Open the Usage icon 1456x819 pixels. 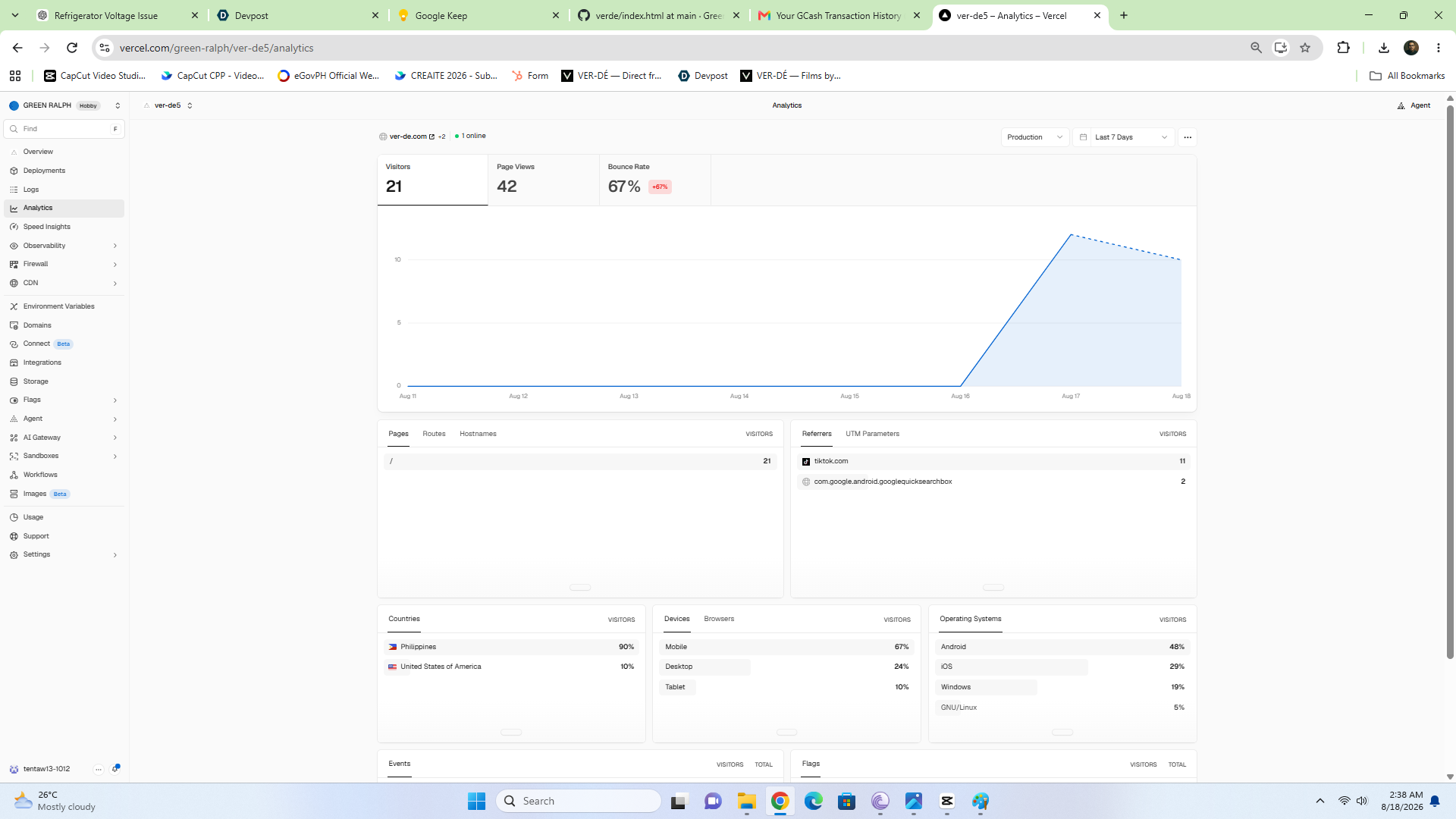14,517
